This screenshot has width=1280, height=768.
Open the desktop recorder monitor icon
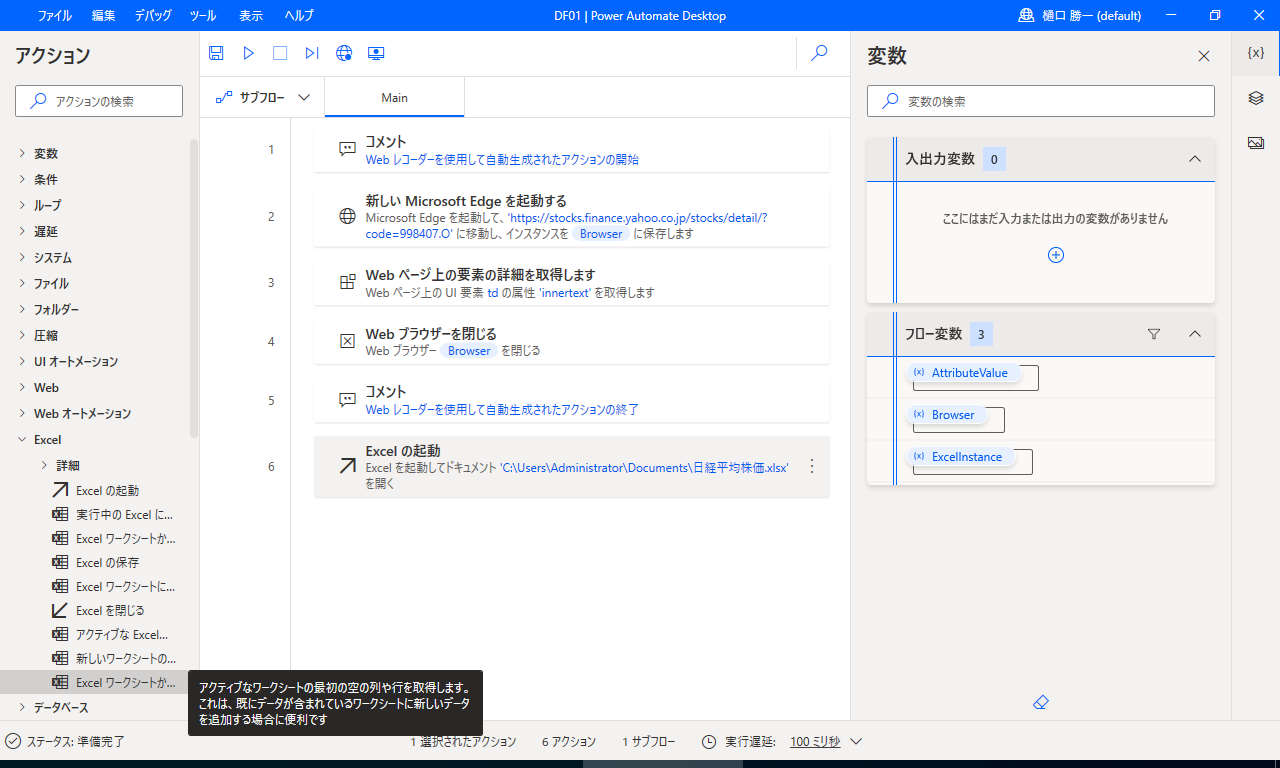coord(376,53)
